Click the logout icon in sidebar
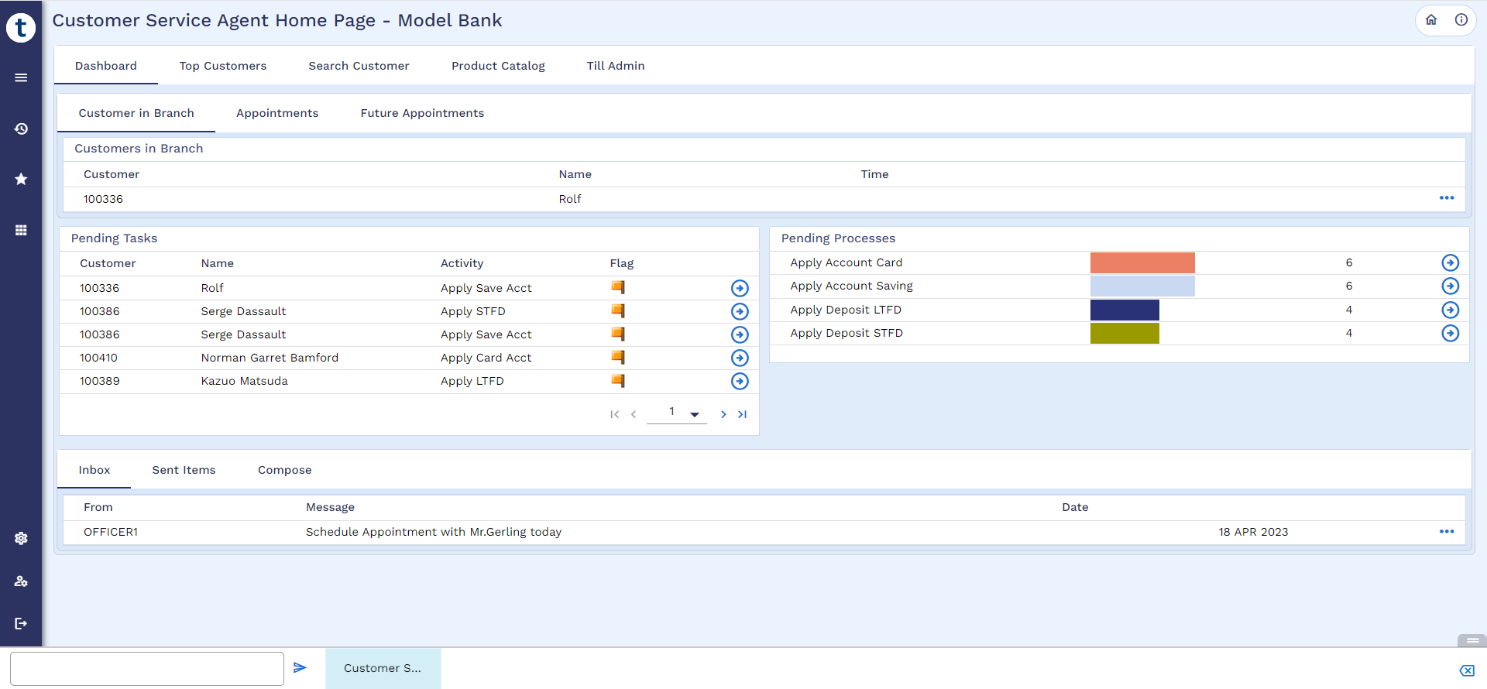The width and height of the screenshot is (1487, 689). pyautogui.click(x=21, y=623)
